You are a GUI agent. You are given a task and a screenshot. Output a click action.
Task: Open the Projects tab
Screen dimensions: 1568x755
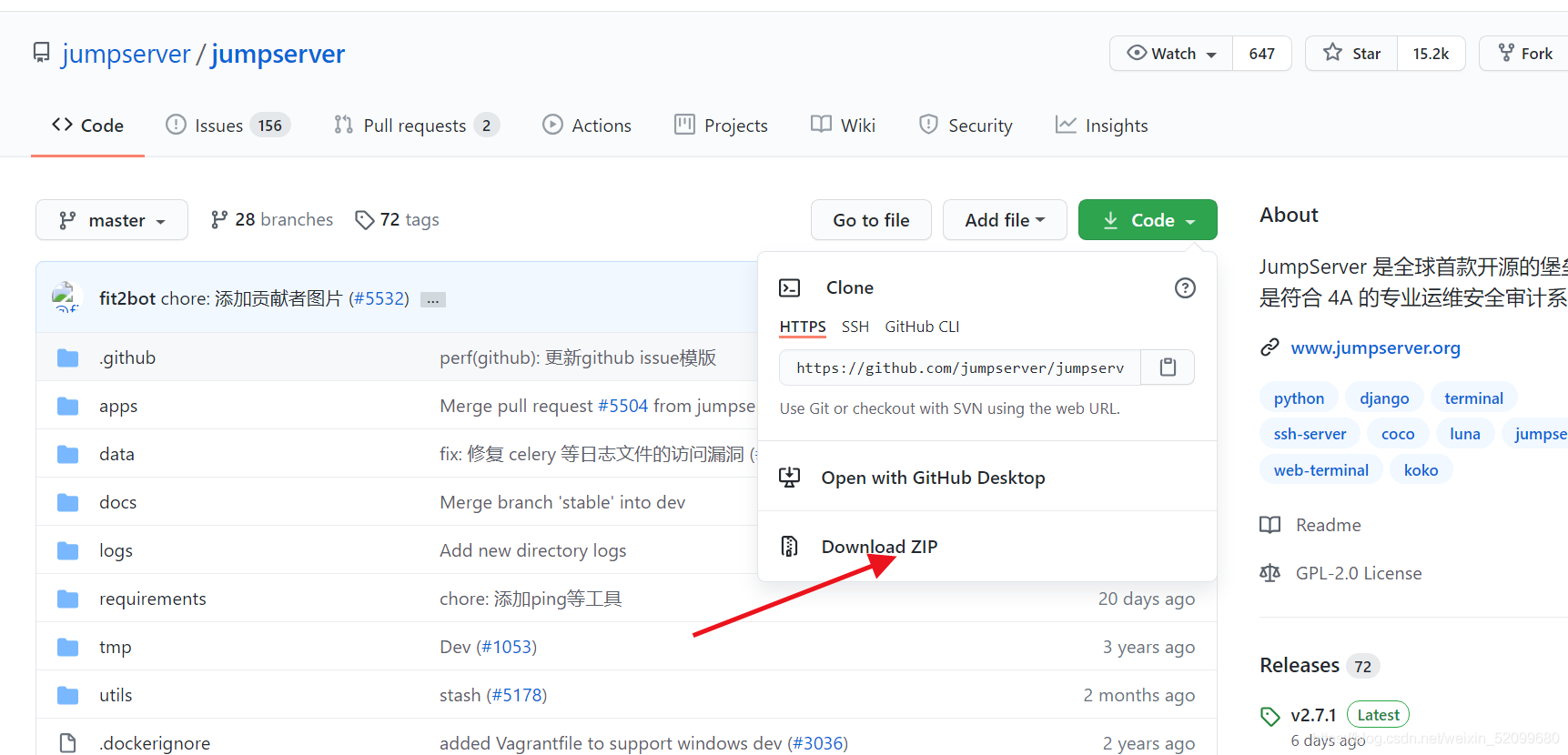[721, 126]
